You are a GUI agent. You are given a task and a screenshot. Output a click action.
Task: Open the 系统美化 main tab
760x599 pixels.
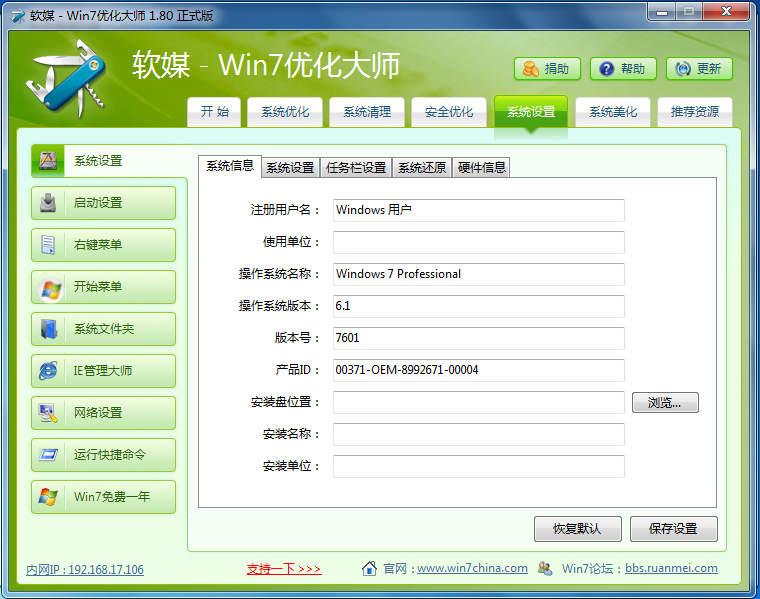click(613, 112)
